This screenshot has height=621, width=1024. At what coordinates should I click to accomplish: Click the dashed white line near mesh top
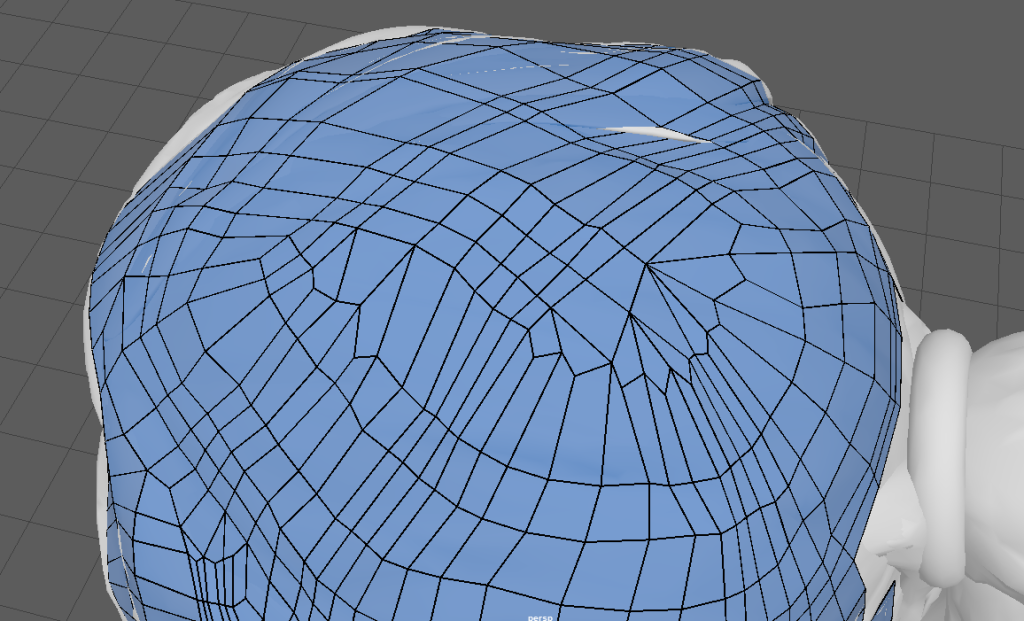point(510,71)
